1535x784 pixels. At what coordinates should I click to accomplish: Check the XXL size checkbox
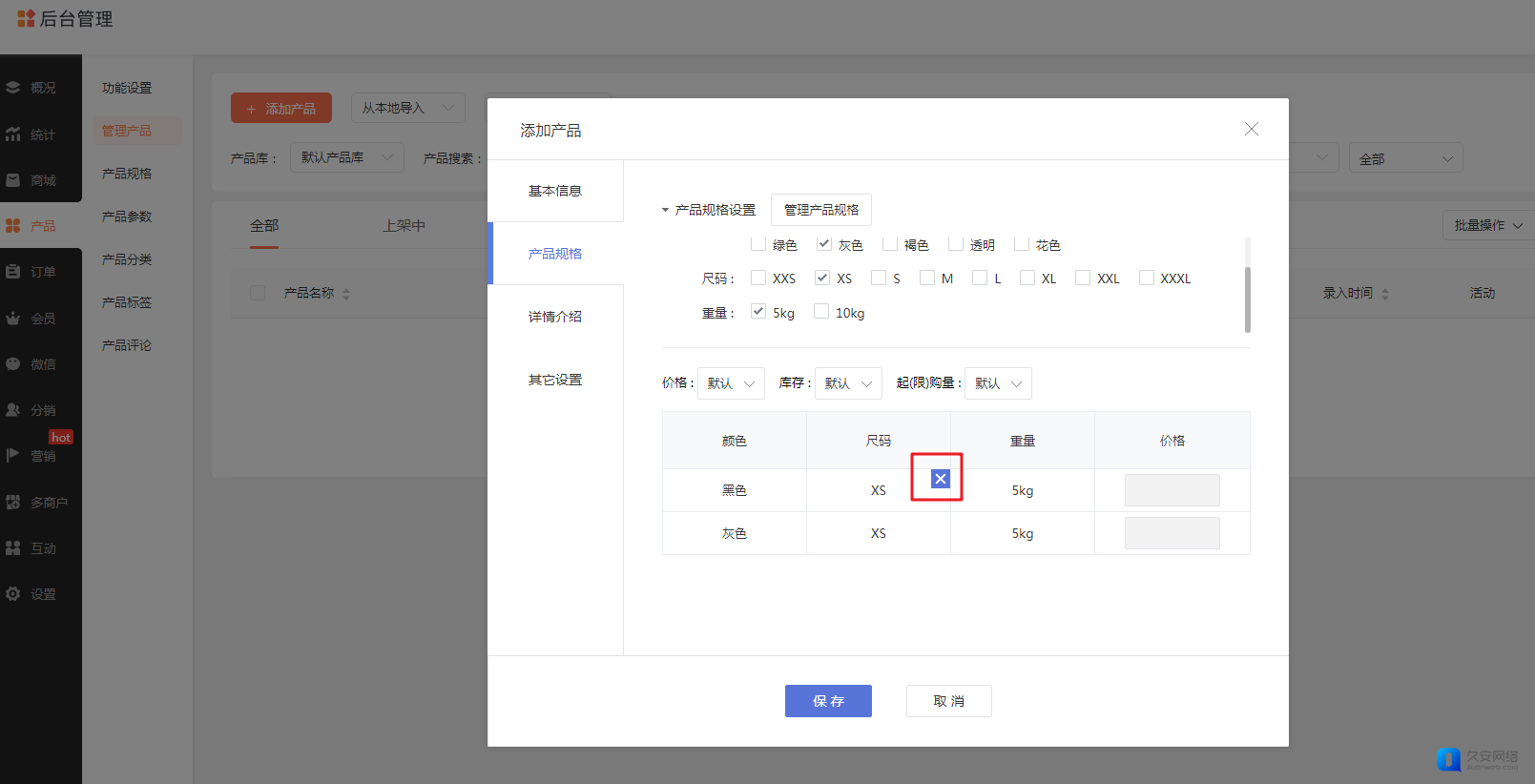(x=1083, y=278)
